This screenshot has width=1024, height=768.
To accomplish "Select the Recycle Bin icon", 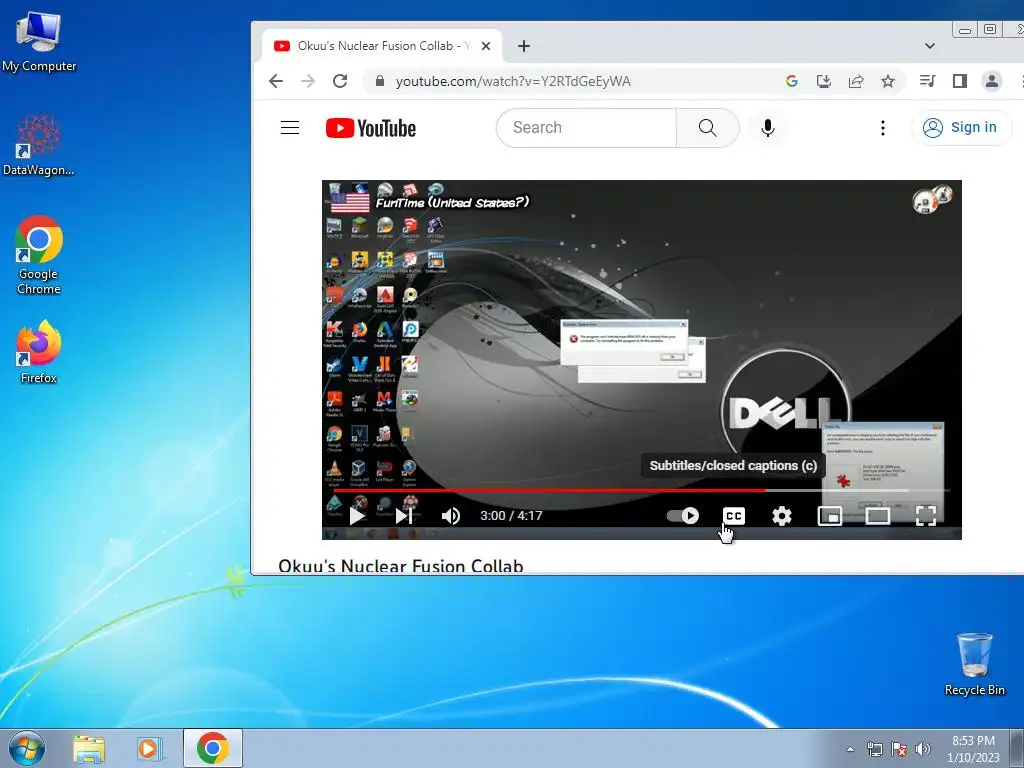I will 974,664.
